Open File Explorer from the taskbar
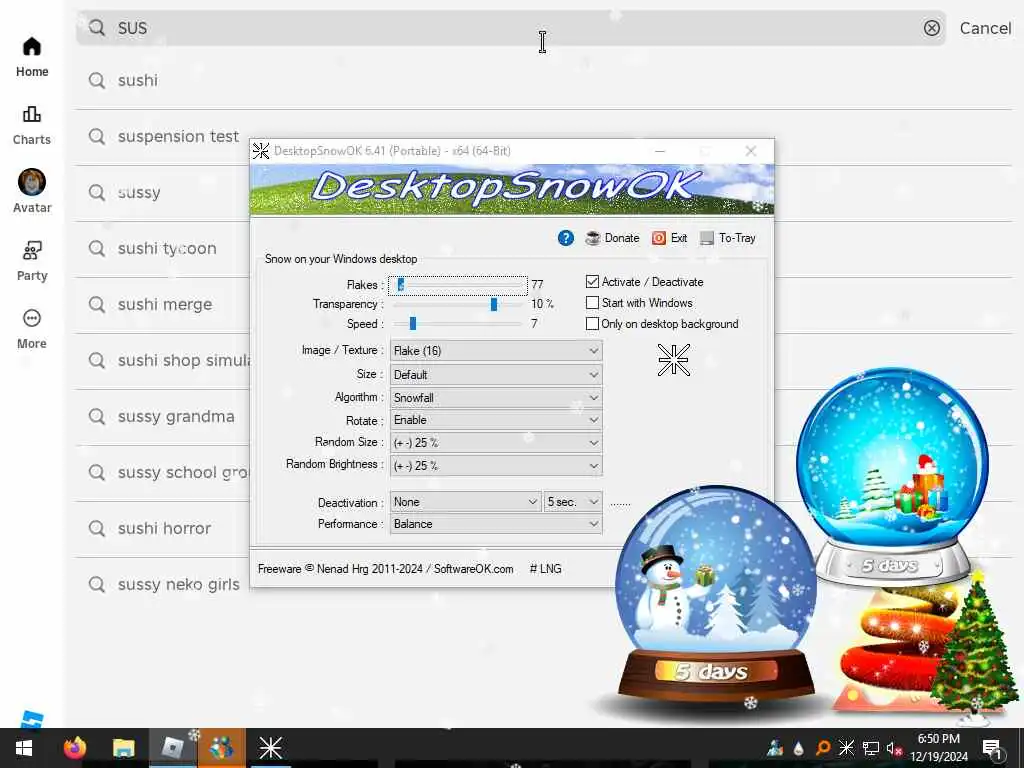 coord(123,748)
